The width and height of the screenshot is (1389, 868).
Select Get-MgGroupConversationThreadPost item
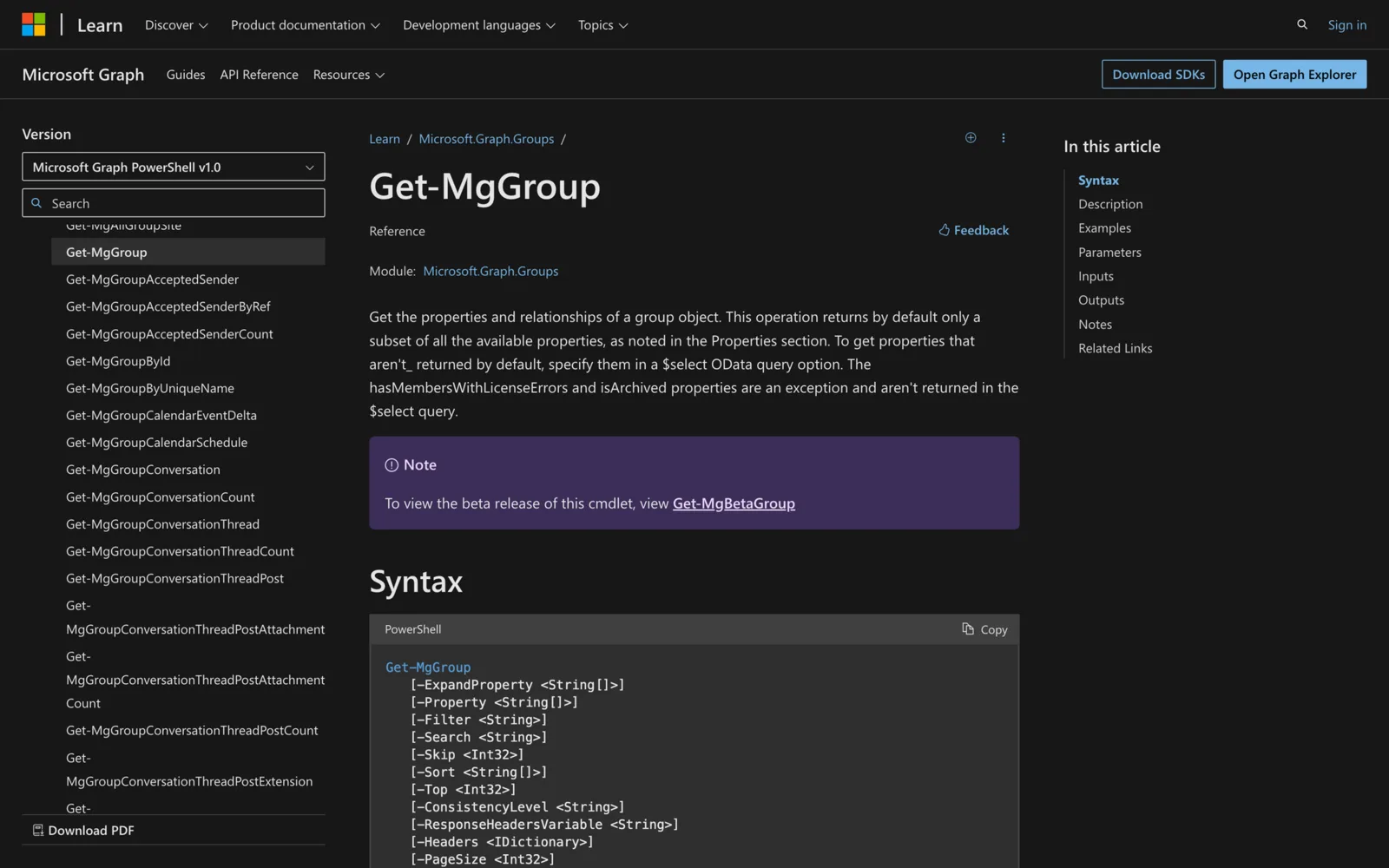tap(174, 579)
